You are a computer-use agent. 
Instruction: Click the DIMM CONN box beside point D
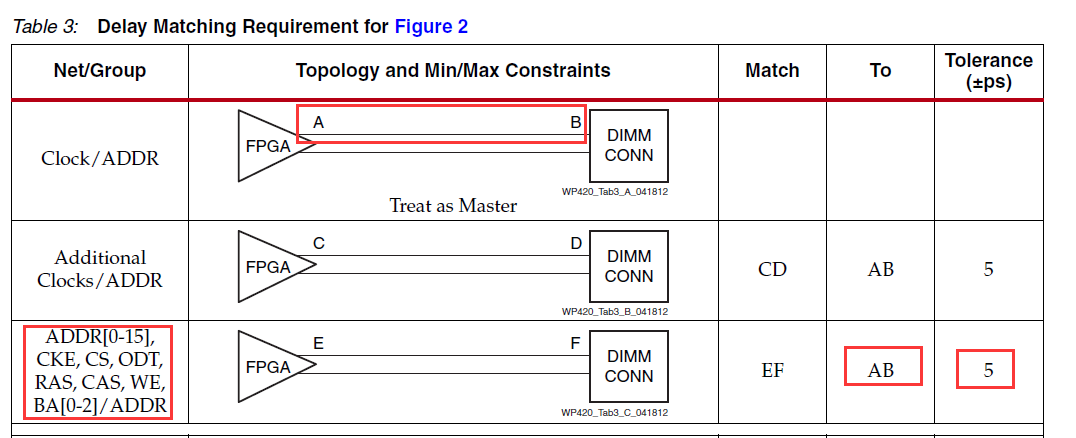tap(629, 267)
